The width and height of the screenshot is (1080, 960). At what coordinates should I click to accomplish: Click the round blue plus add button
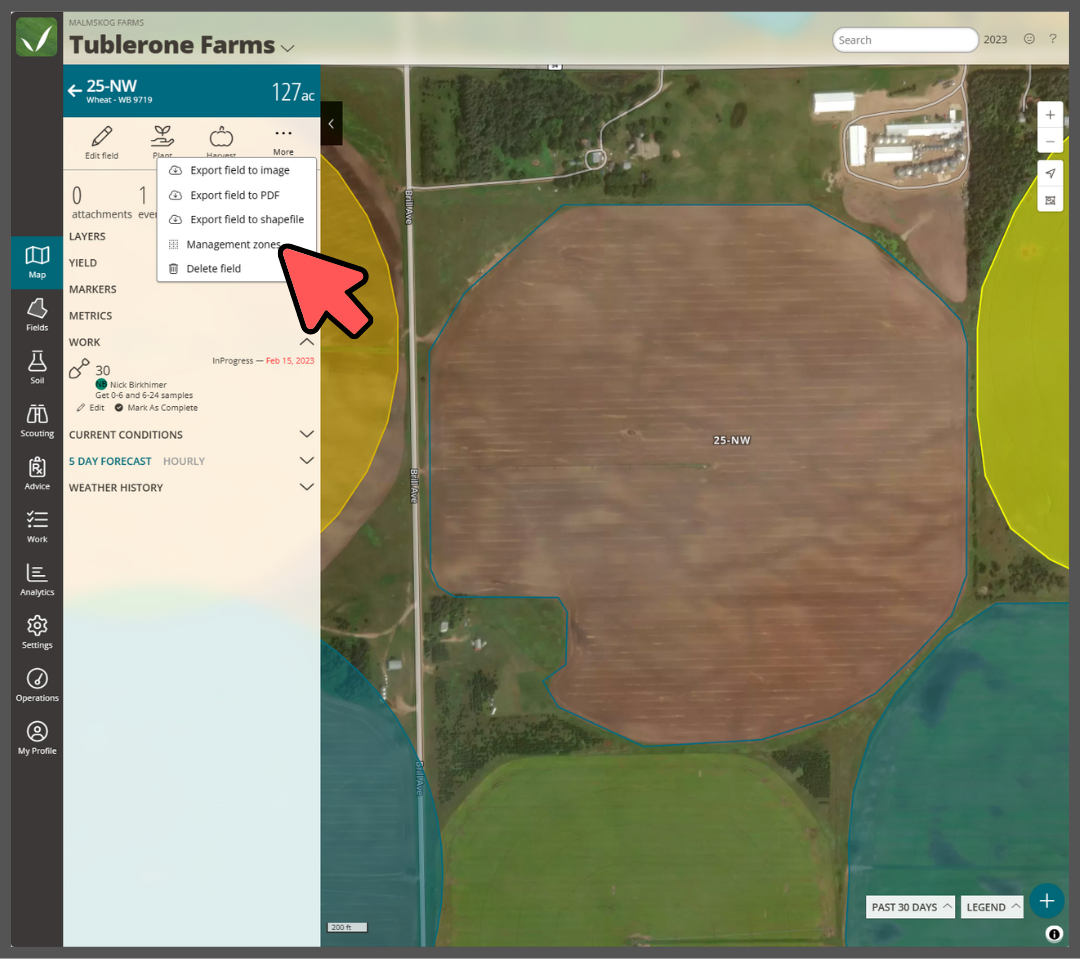pyautogui.click(x=1046, y=901)
